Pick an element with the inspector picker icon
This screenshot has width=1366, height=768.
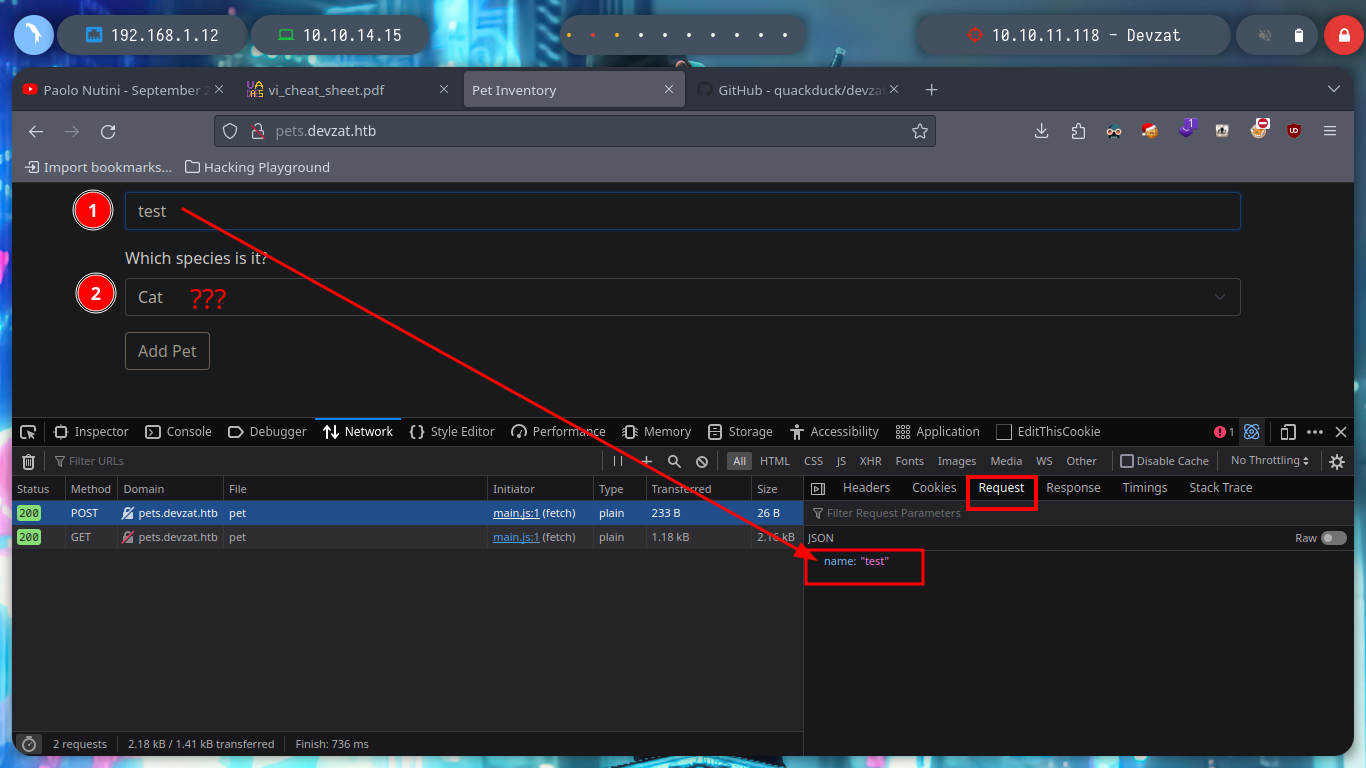[28, 432]
